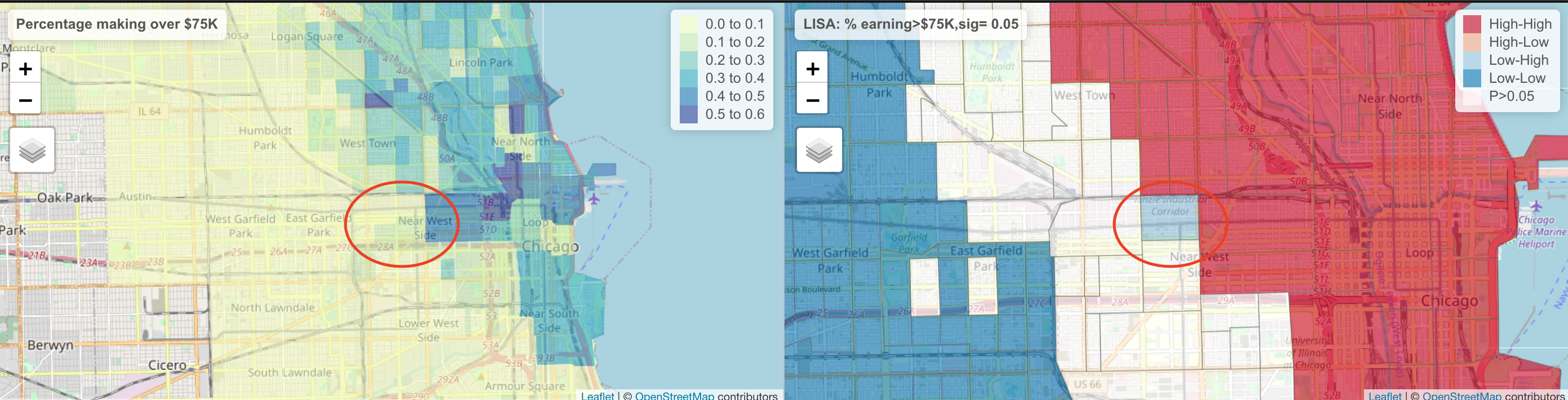Click the High-Low legend swatch
This screenshot has width=1568, height=400.
(1472, 42)
